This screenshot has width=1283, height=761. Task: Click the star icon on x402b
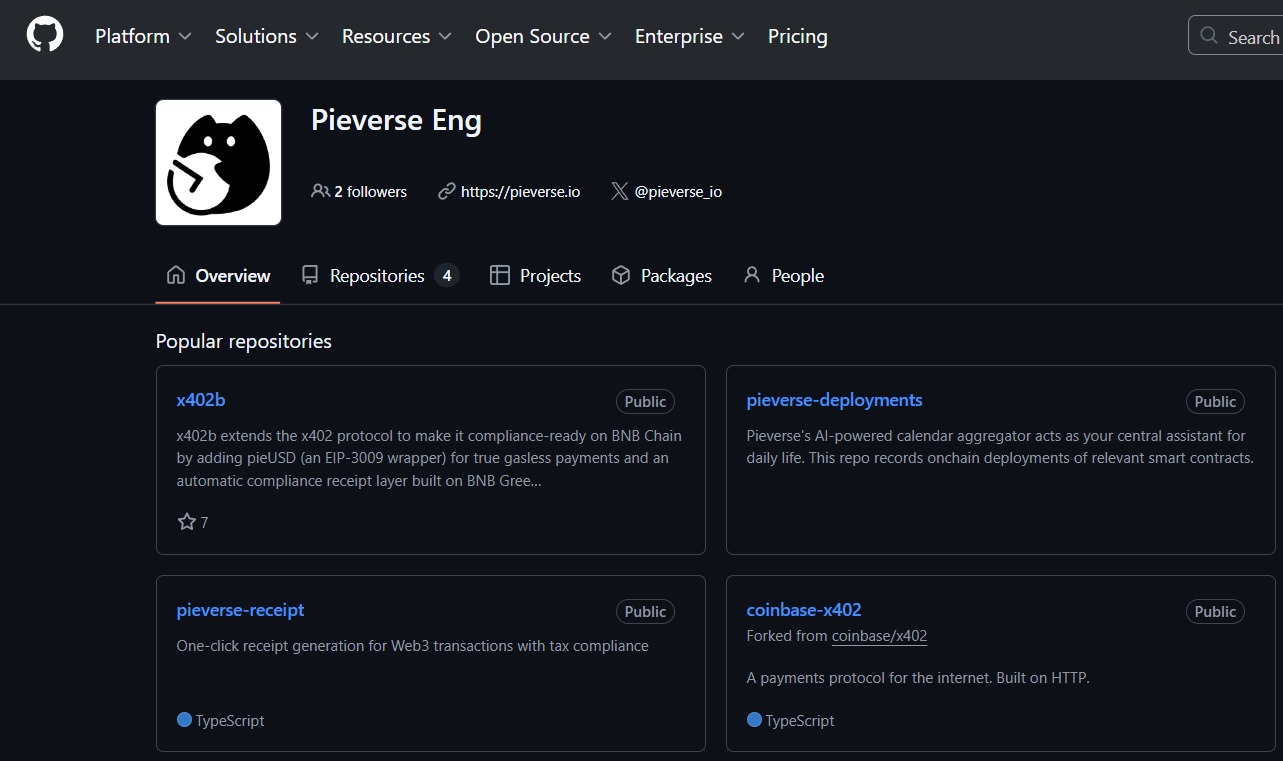click(187, 522)
